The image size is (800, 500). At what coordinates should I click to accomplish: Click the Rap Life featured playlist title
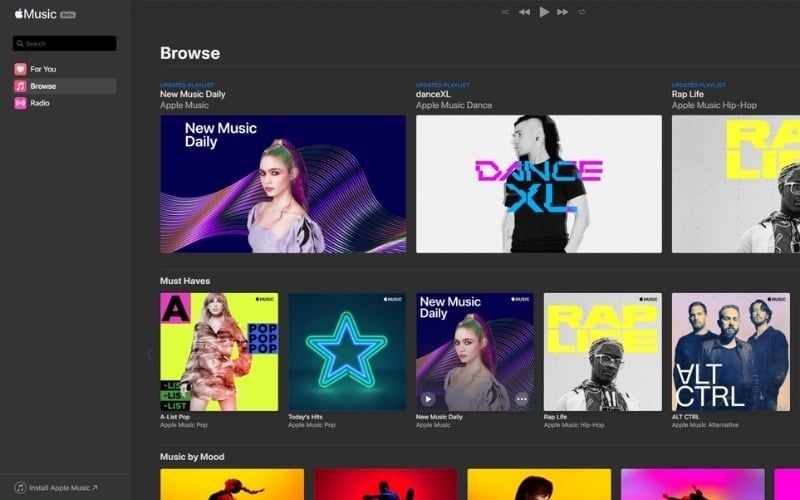point(688,94)
